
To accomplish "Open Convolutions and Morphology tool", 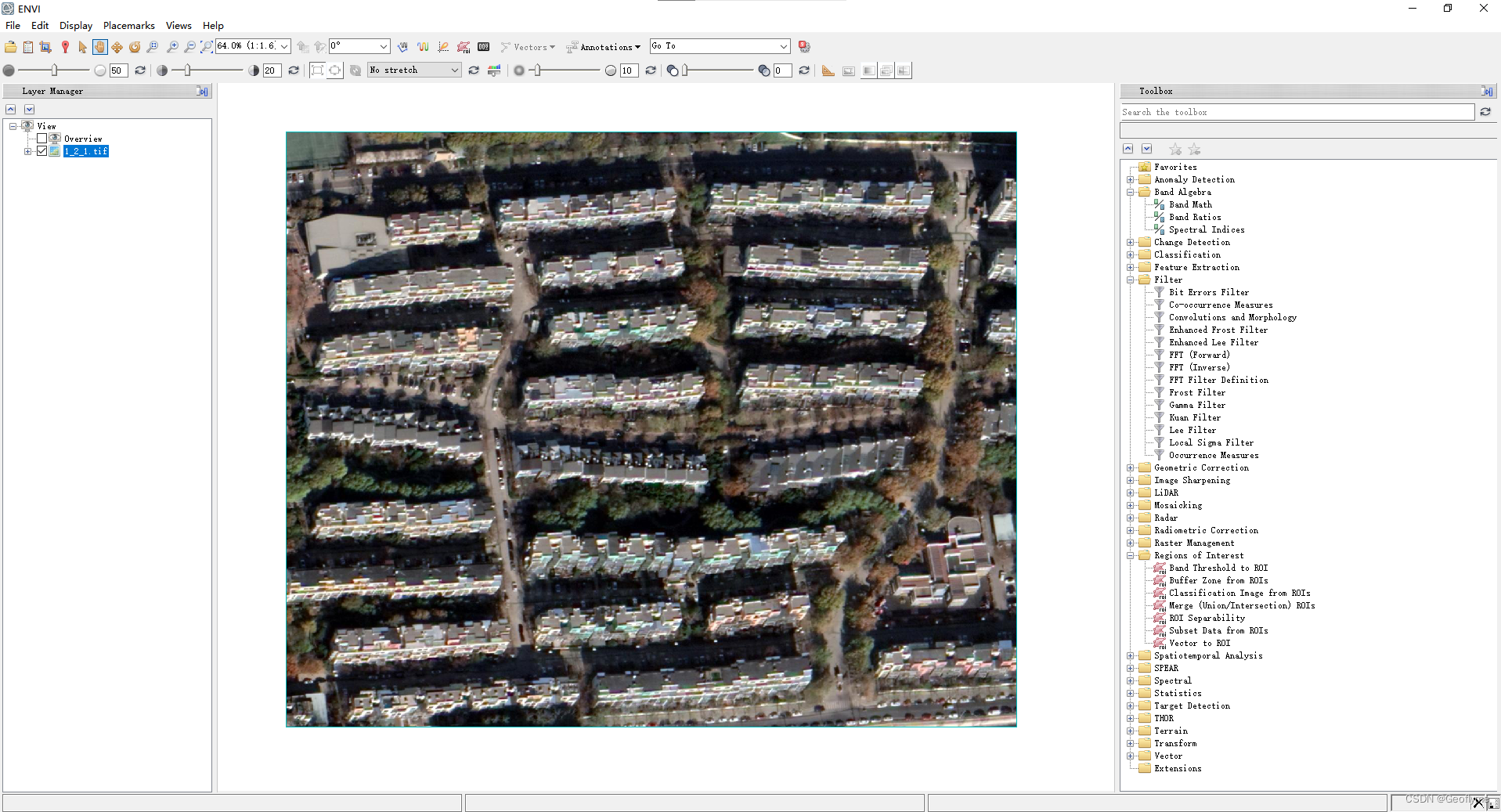I will click(x=1232, y=318).
